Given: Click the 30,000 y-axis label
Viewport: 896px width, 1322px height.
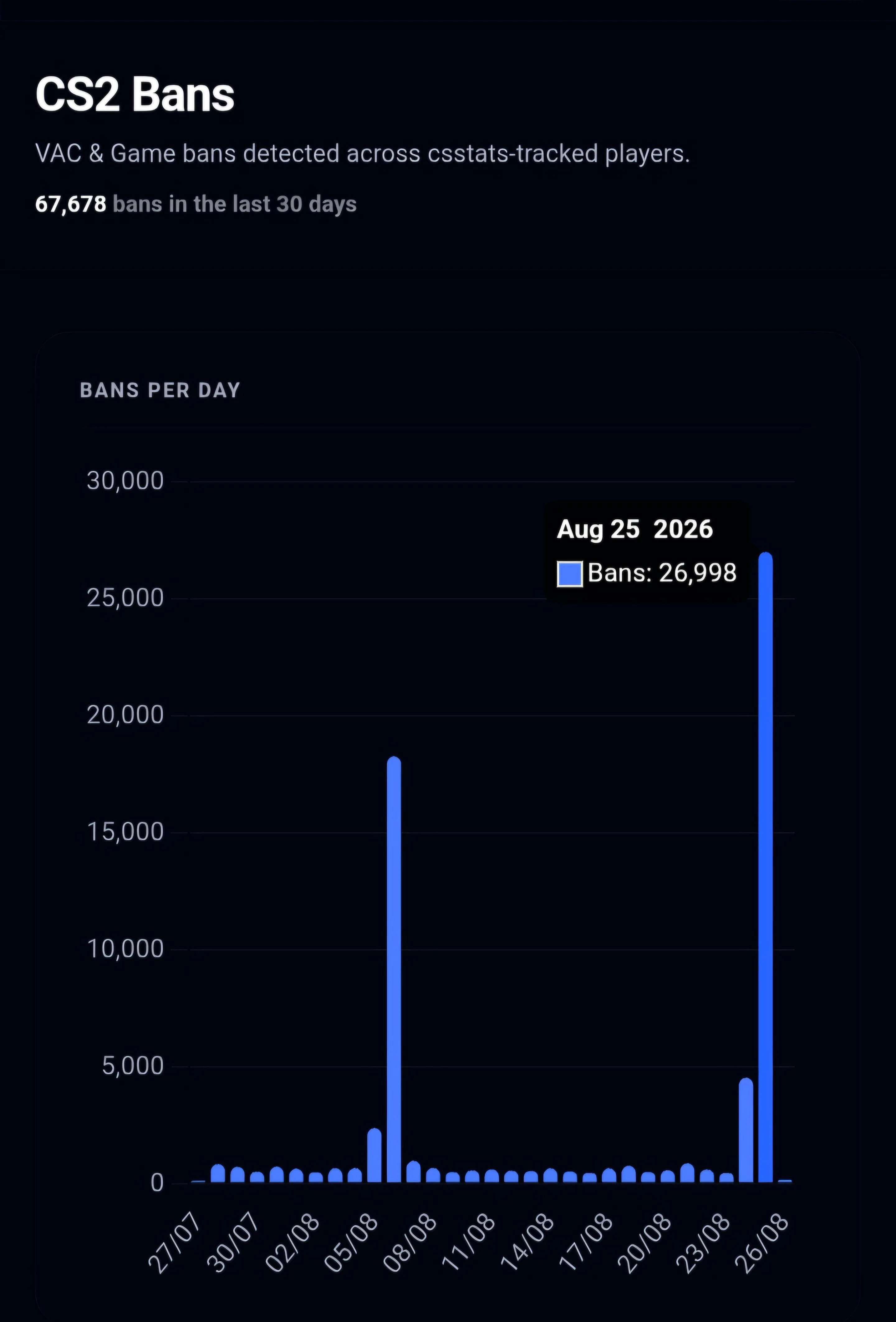Looking at the screenshot, I should [125, 481].
